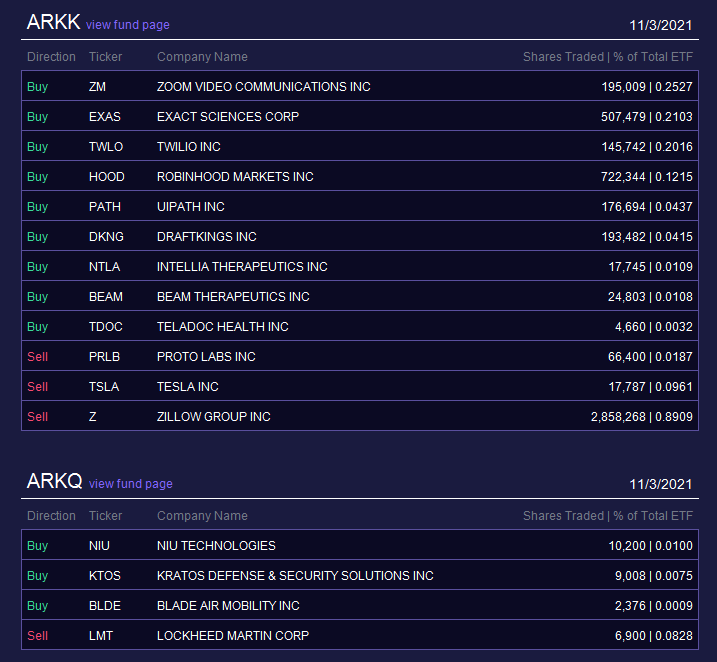Select KTOS ticker cell
This screenshot has height=662, width=717.
point(105,576)
